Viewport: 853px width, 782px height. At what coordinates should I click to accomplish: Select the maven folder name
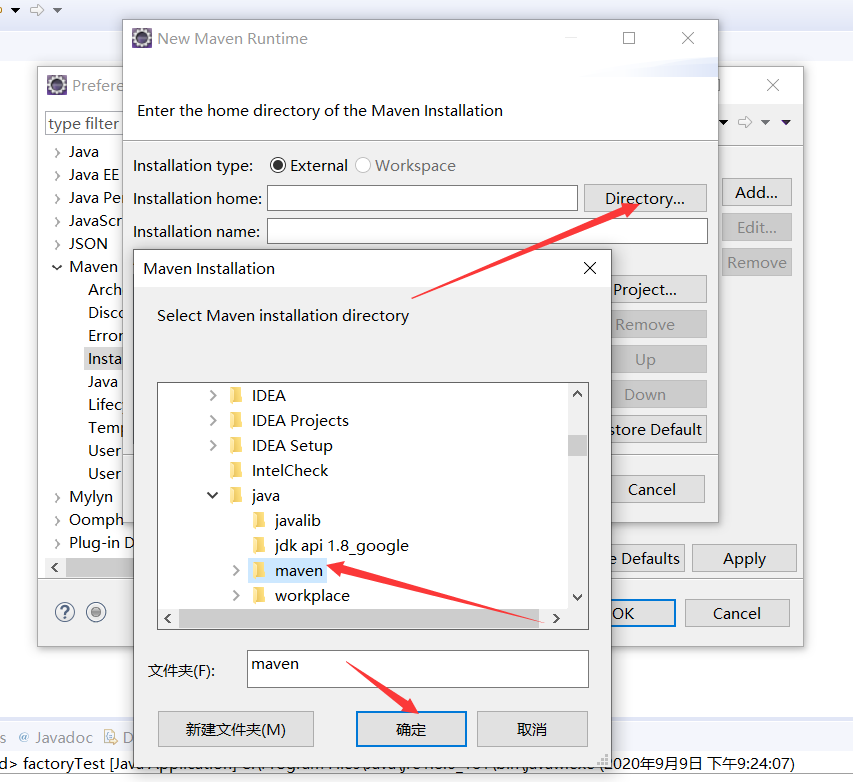pyautogui.click(x=299, y=571)
